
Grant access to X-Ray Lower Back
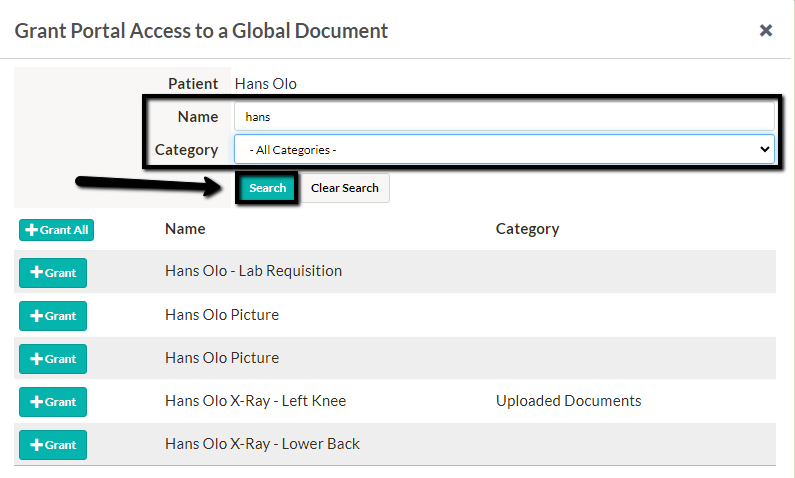click(53, 445)
